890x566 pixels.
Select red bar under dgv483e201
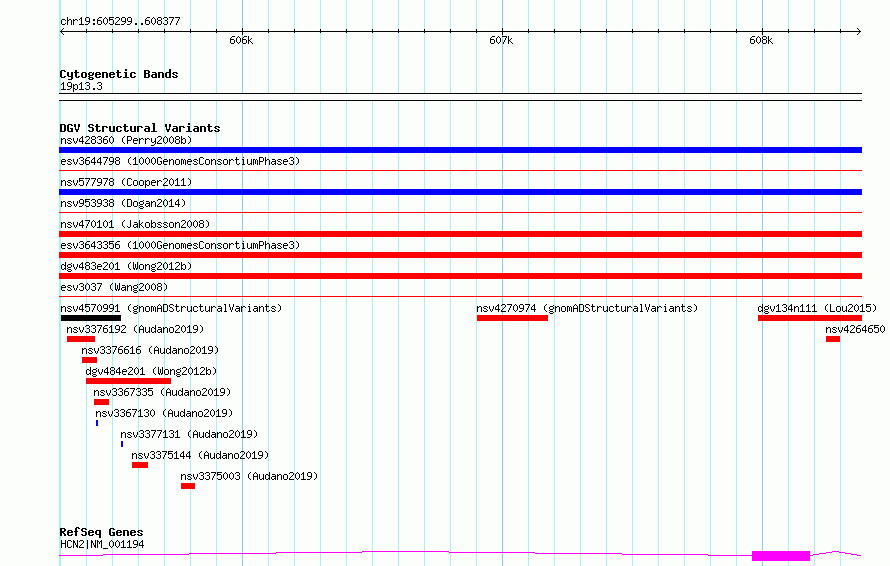[460, 276]
